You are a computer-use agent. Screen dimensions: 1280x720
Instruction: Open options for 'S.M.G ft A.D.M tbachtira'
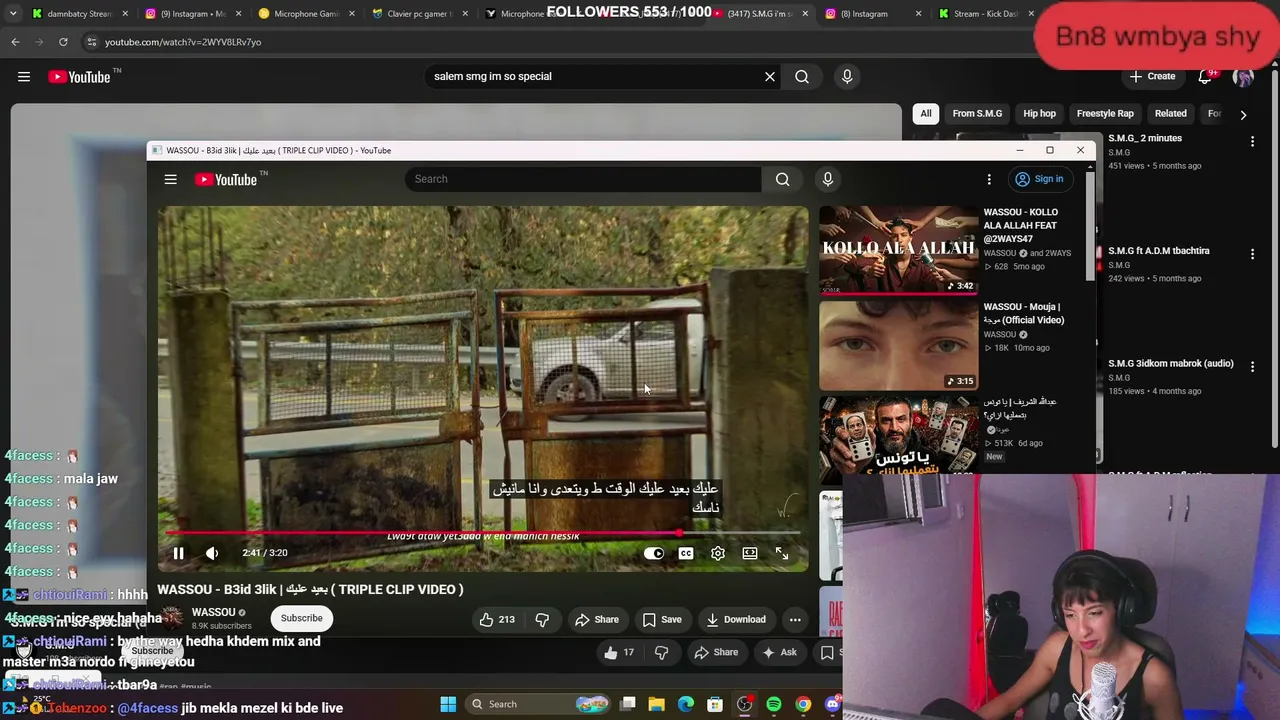point(1252,255)
